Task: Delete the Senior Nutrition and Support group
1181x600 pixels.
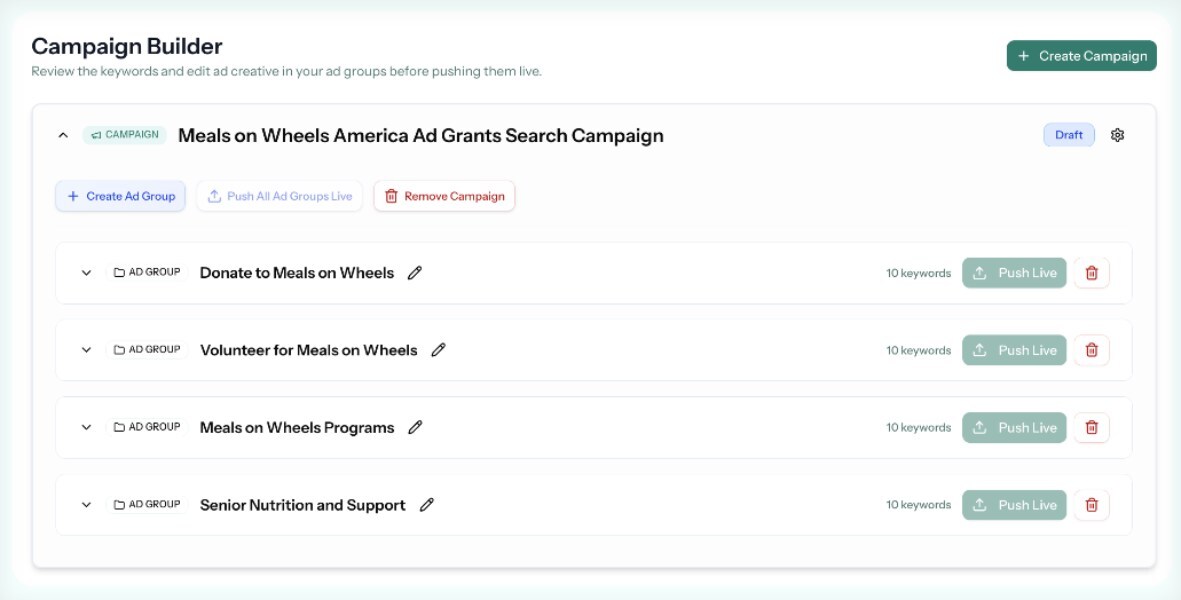Action: [x=1092, y=505]
